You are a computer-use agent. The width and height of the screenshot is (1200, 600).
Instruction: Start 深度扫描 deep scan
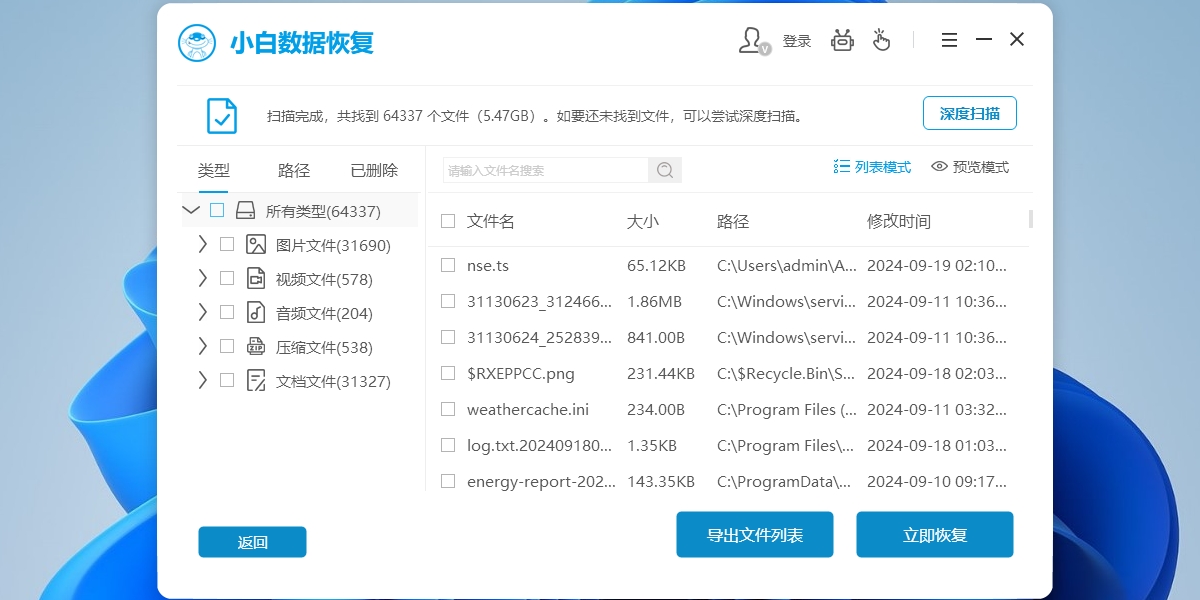pos(969,113)
